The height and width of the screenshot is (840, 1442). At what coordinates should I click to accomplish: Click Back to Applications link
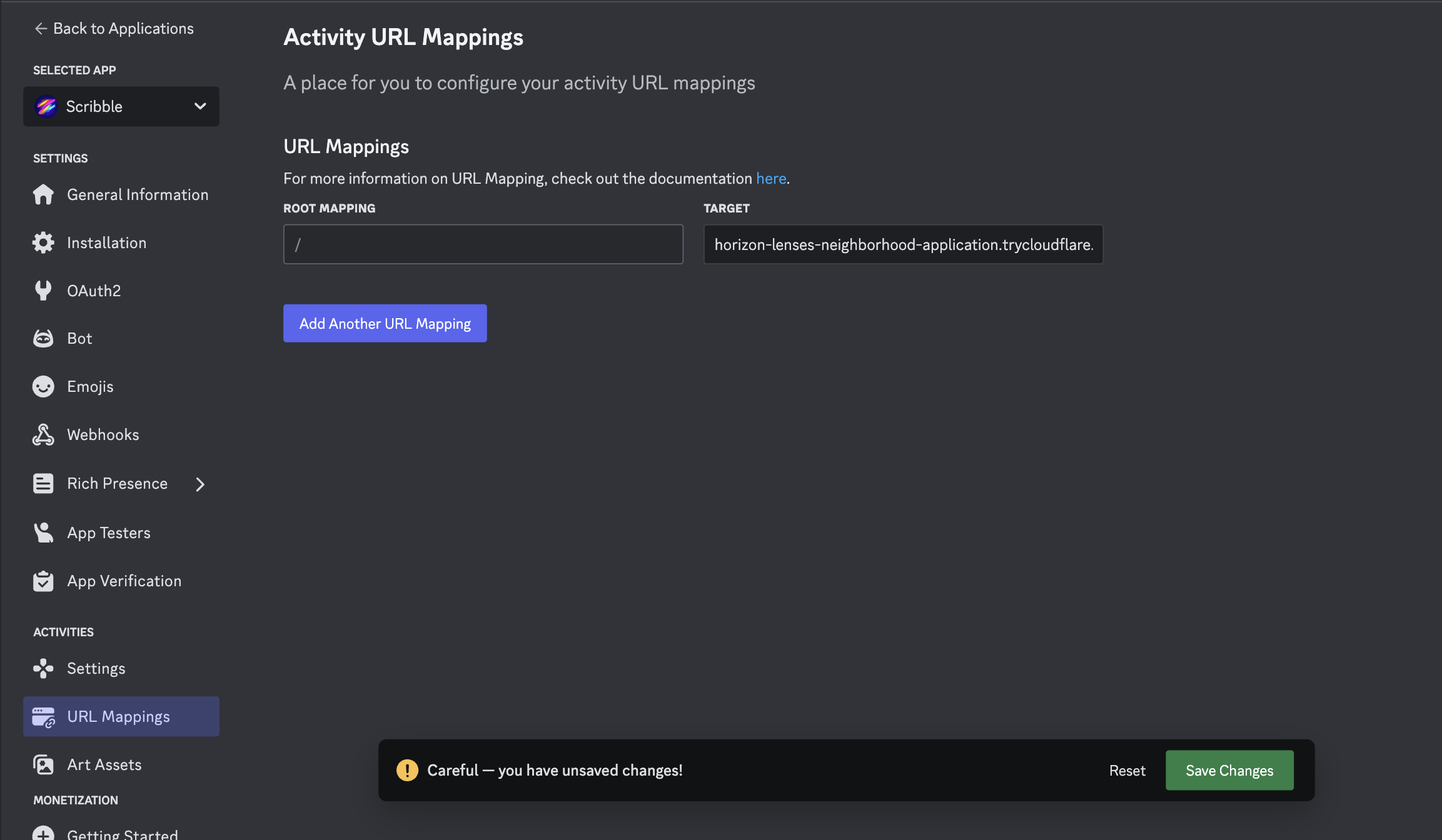pyautogui.click(x=114, y=28)
